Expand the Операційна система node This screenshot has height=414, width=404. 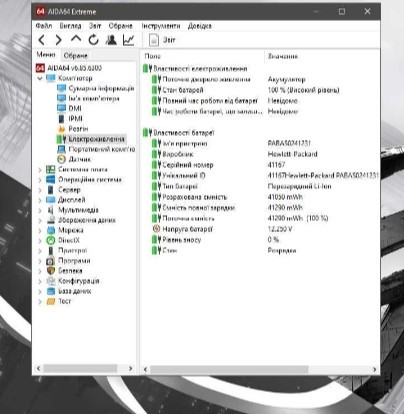tap(40, 180)
